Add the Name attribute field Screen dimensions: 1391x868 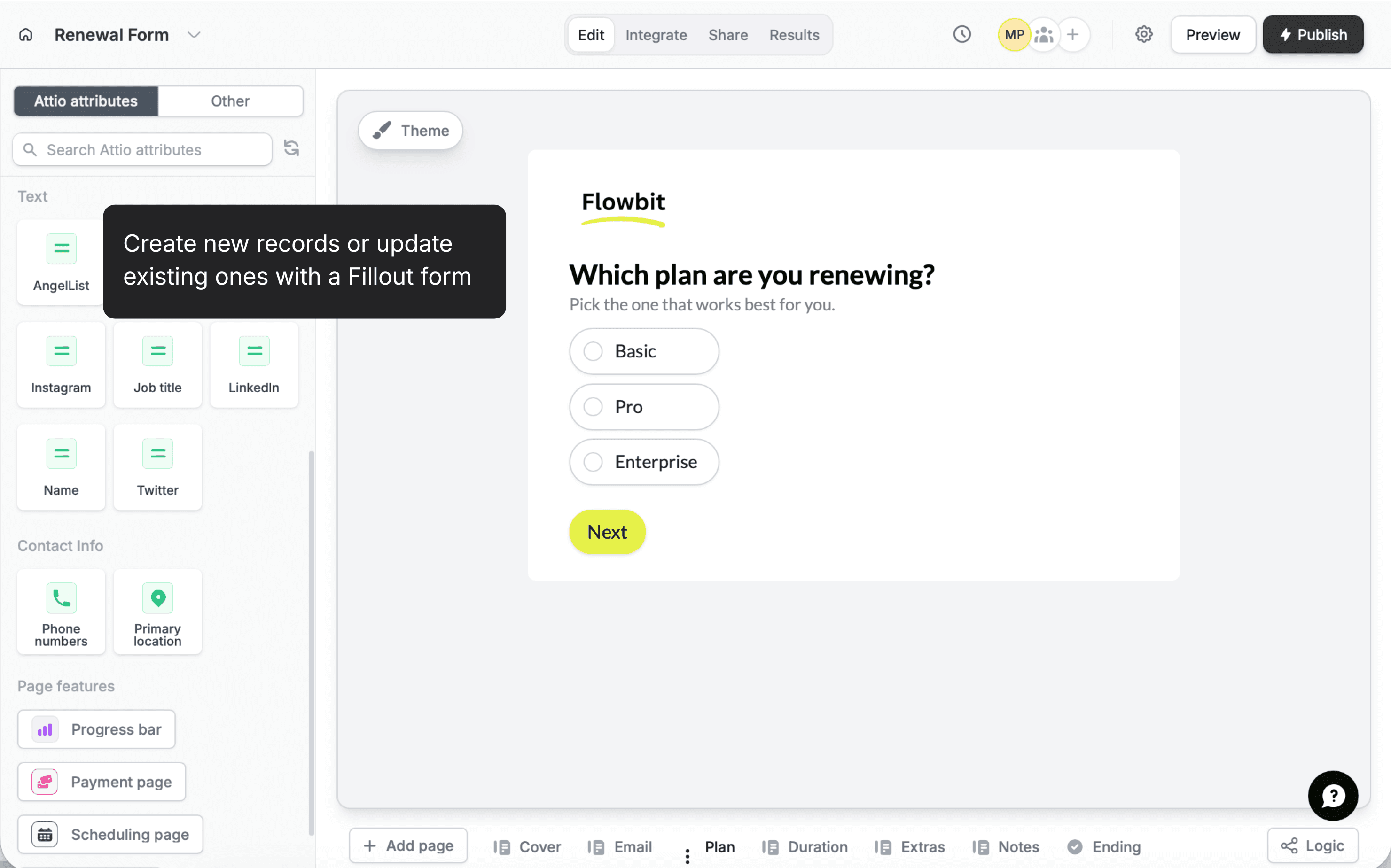(x=61, y=467)
